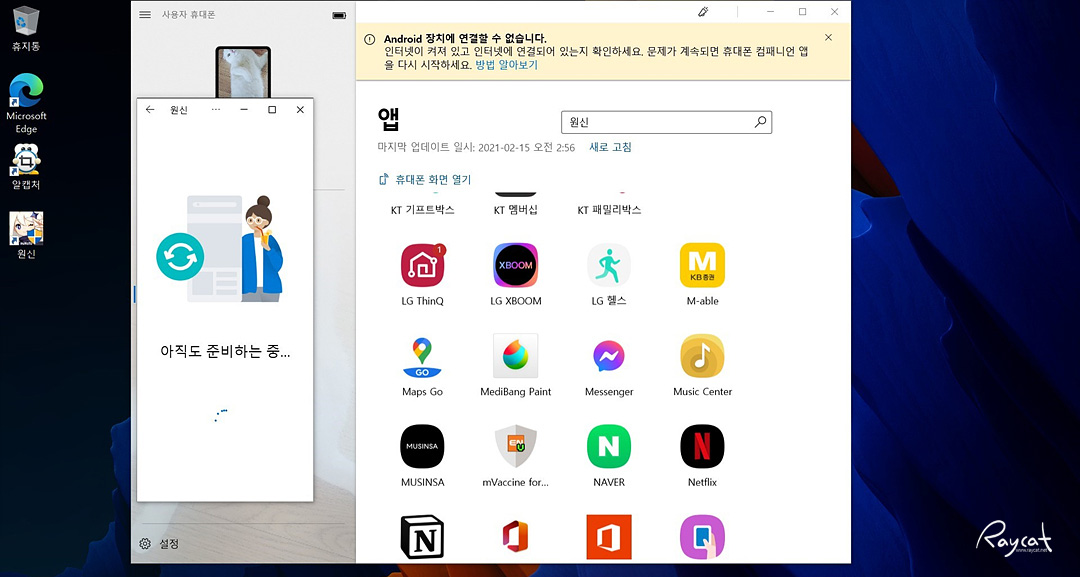Open the Music Center app

pyautogui.click(x=702, y=356)
